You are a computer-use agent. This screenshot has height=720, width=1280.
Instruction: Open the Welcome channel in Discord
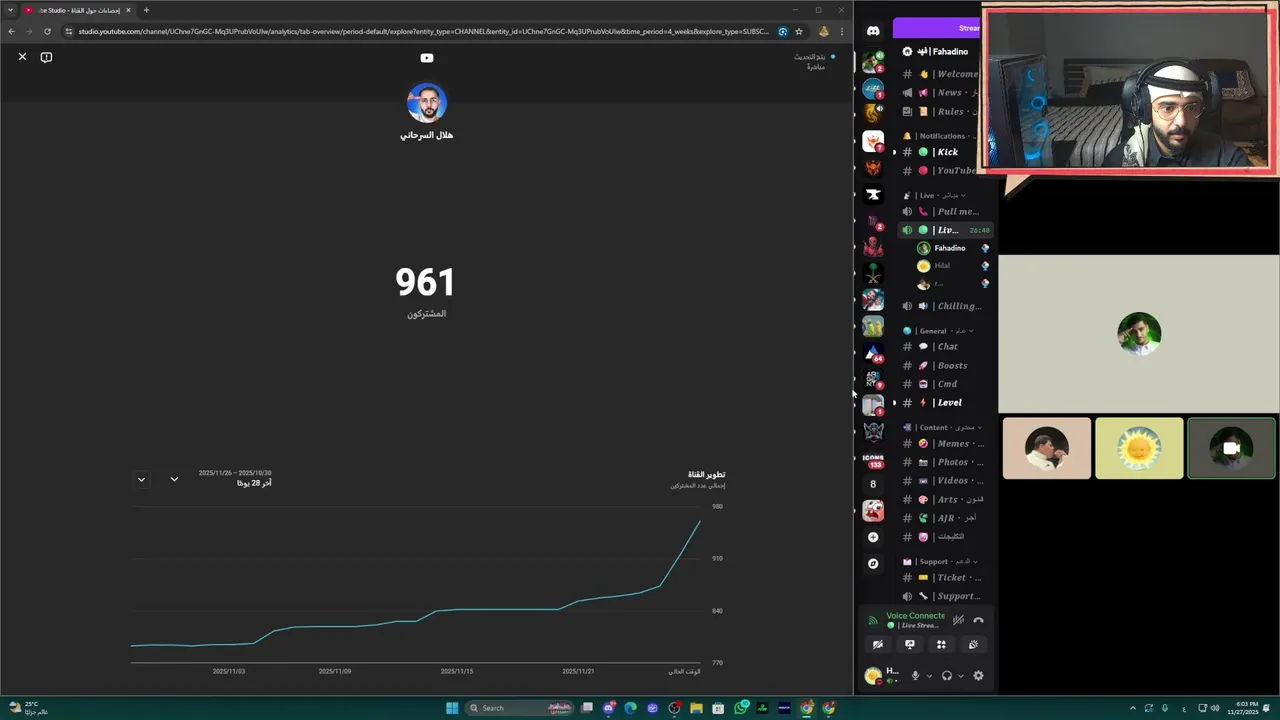(941, 74)
